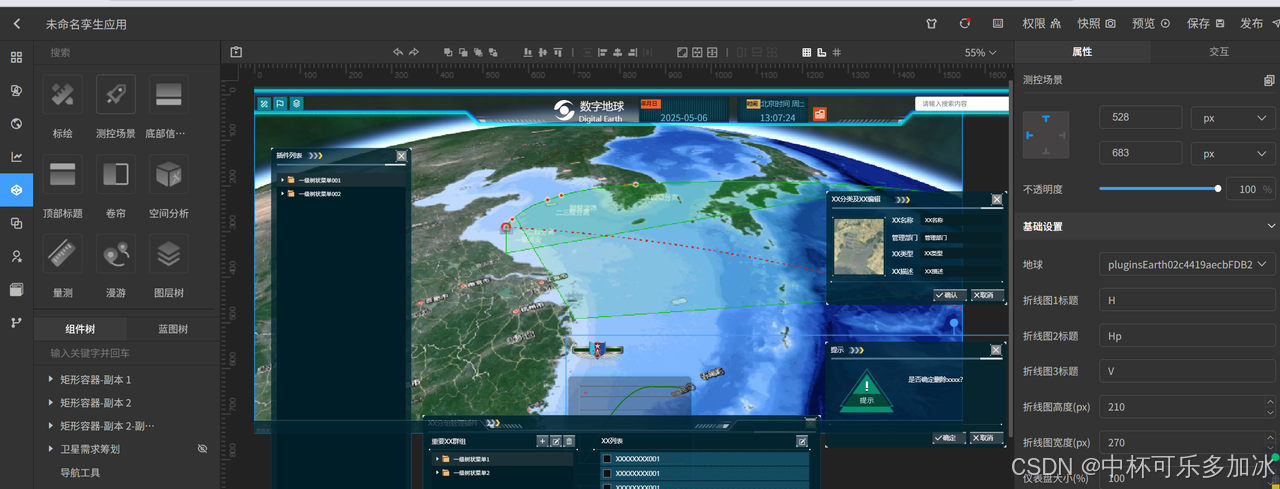
Task: Open the branch icon in sidebar
Action: tap(16, 322)
